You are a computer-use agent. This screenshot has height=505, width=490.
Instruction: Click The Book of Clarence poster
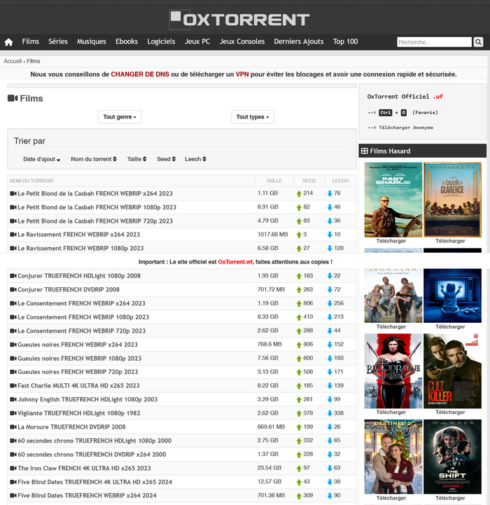(x=452, y=199)
